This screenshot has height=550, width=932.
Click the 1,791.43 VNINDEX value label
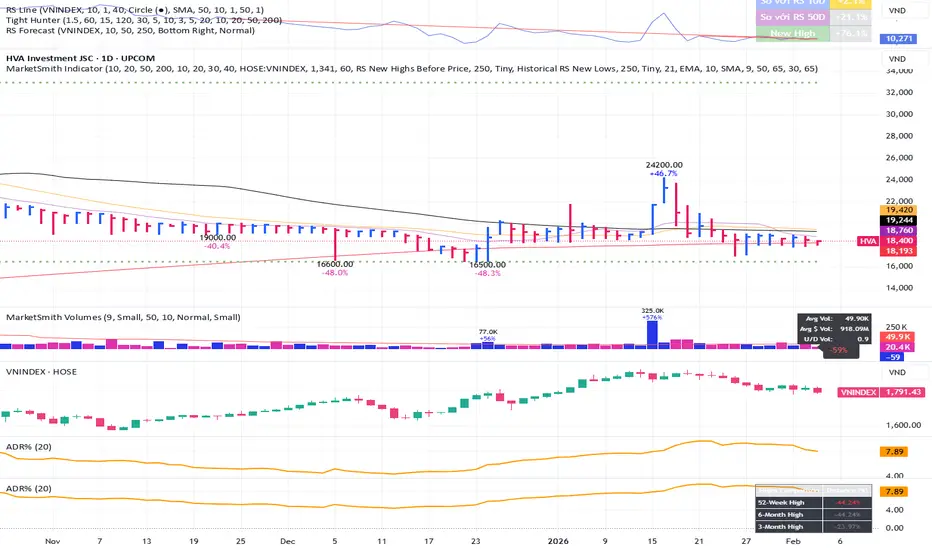pyautogui.click(x=903, y=392)
